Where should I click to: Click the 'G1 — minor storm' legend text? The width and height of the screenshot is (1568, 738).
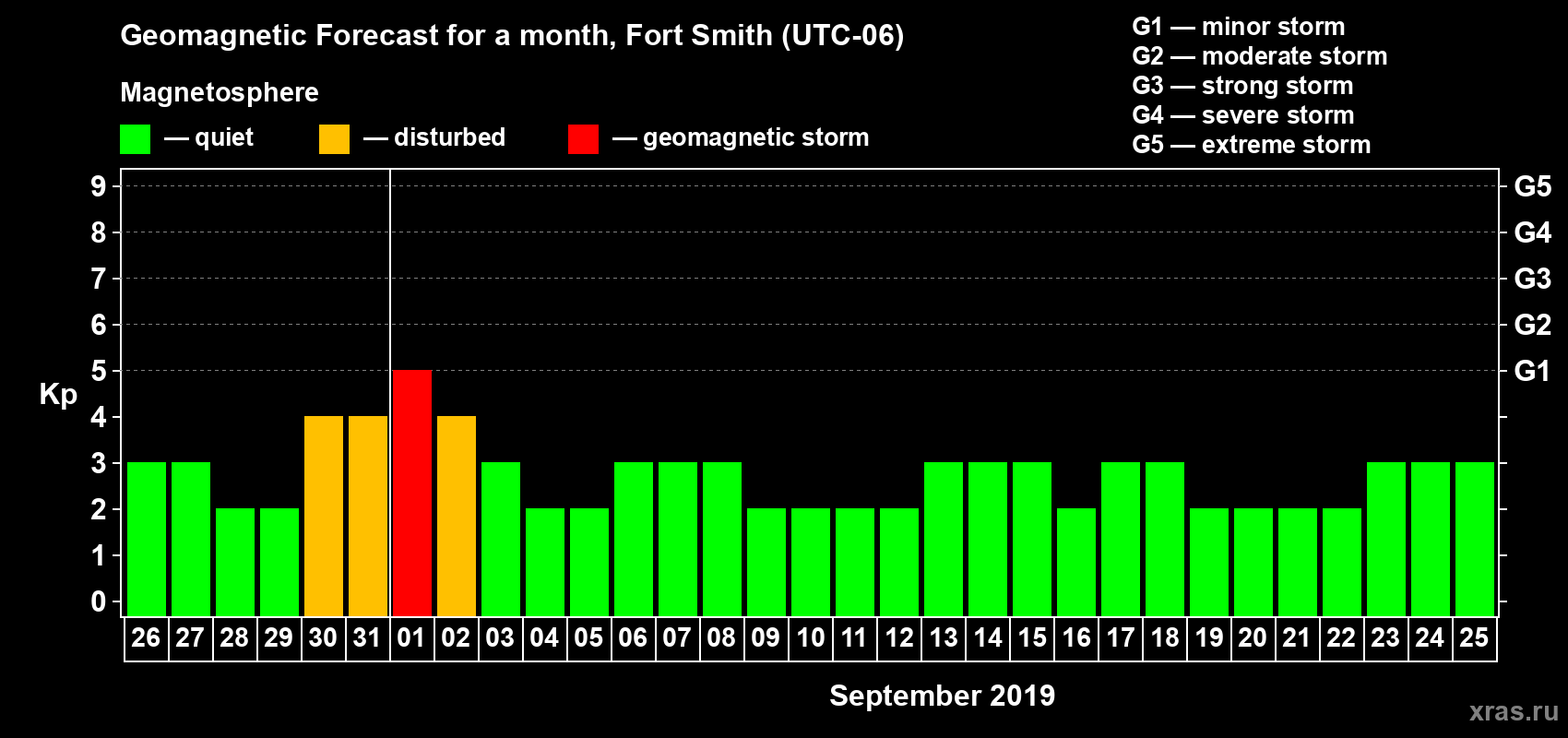tap(1239, 27)
